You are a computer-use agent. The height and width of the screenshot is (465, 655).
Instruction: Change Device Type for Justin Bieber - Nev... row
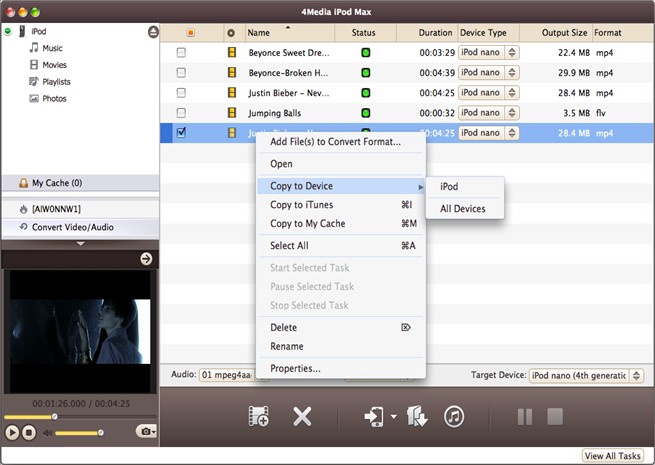(488, 93)
